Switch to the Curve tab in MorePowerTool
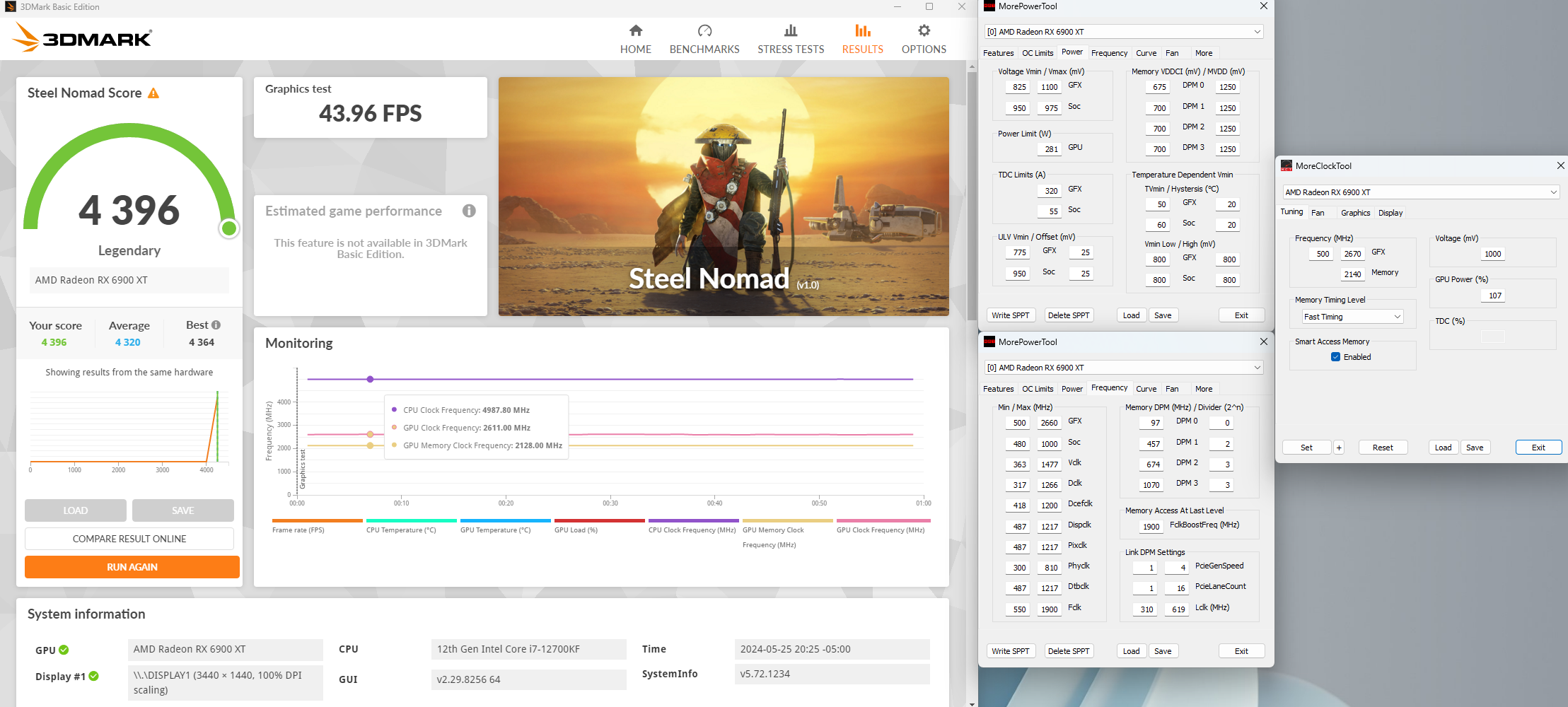 click(x=1146, y=53)
